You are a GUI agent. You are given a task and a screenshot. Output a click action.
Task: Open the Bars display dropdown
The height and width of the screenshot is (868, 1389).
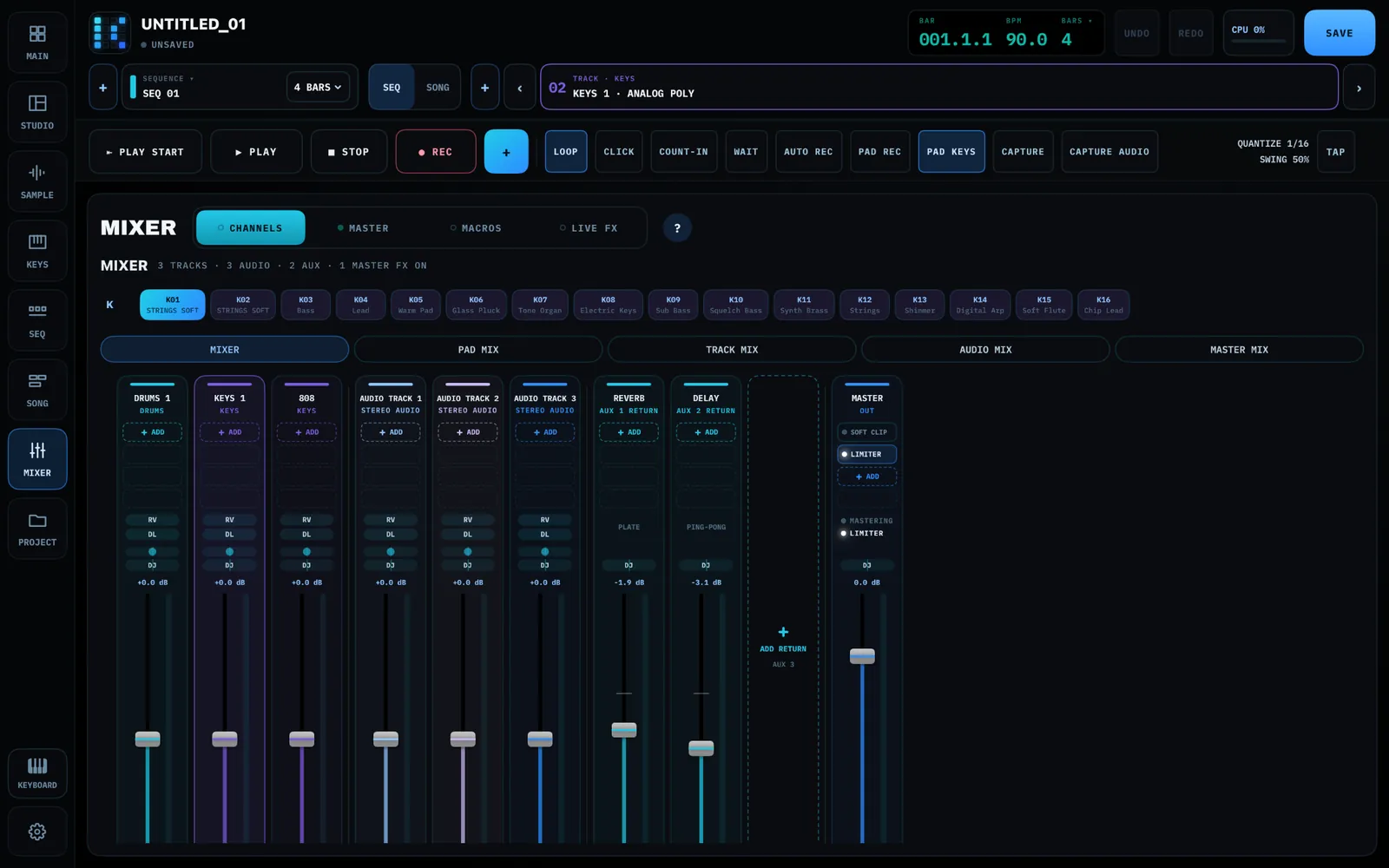click(1077, 33)
